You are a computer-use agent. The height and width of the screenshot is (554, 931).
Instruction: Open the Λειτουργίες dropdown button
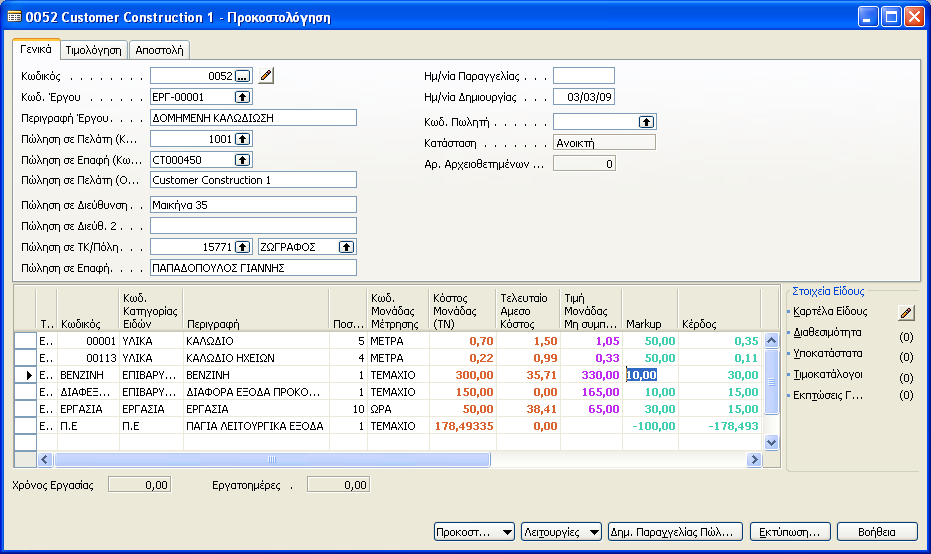click(x=561, y=532)
